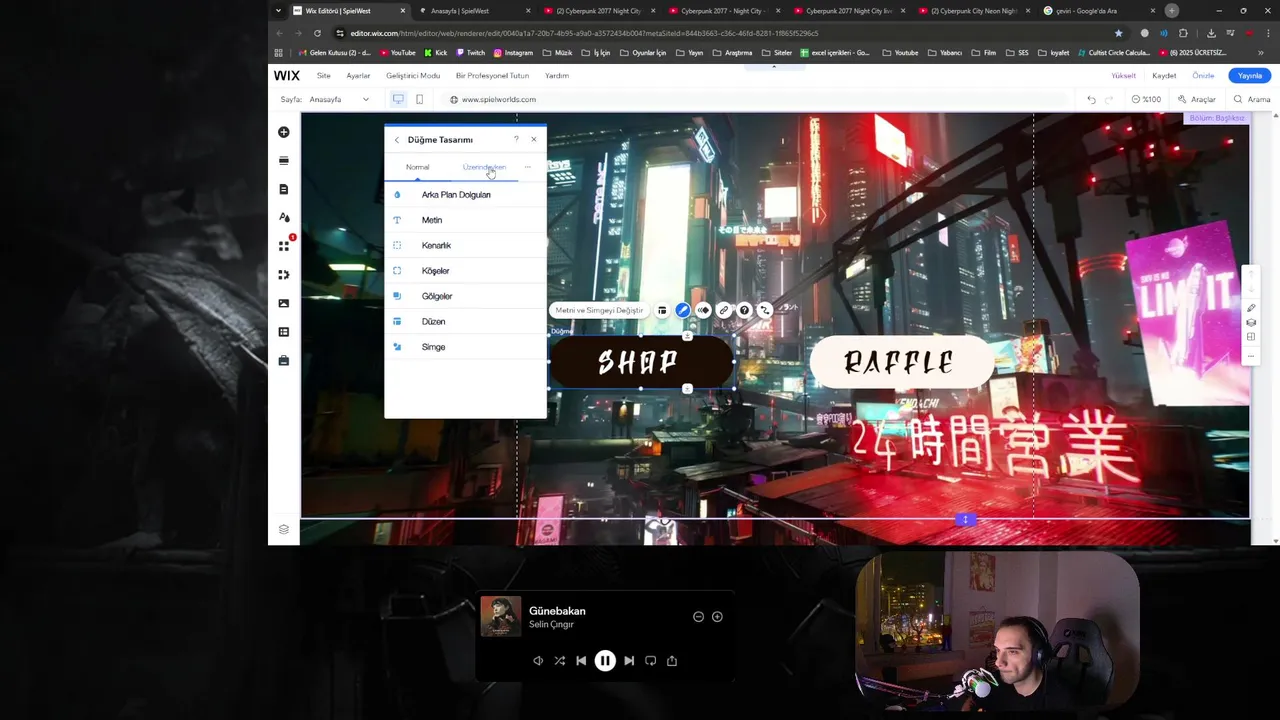The height and width of the screenshot is (720, 1280).
Task: Expand more states via three dots in panel
Action: (528, 167)
